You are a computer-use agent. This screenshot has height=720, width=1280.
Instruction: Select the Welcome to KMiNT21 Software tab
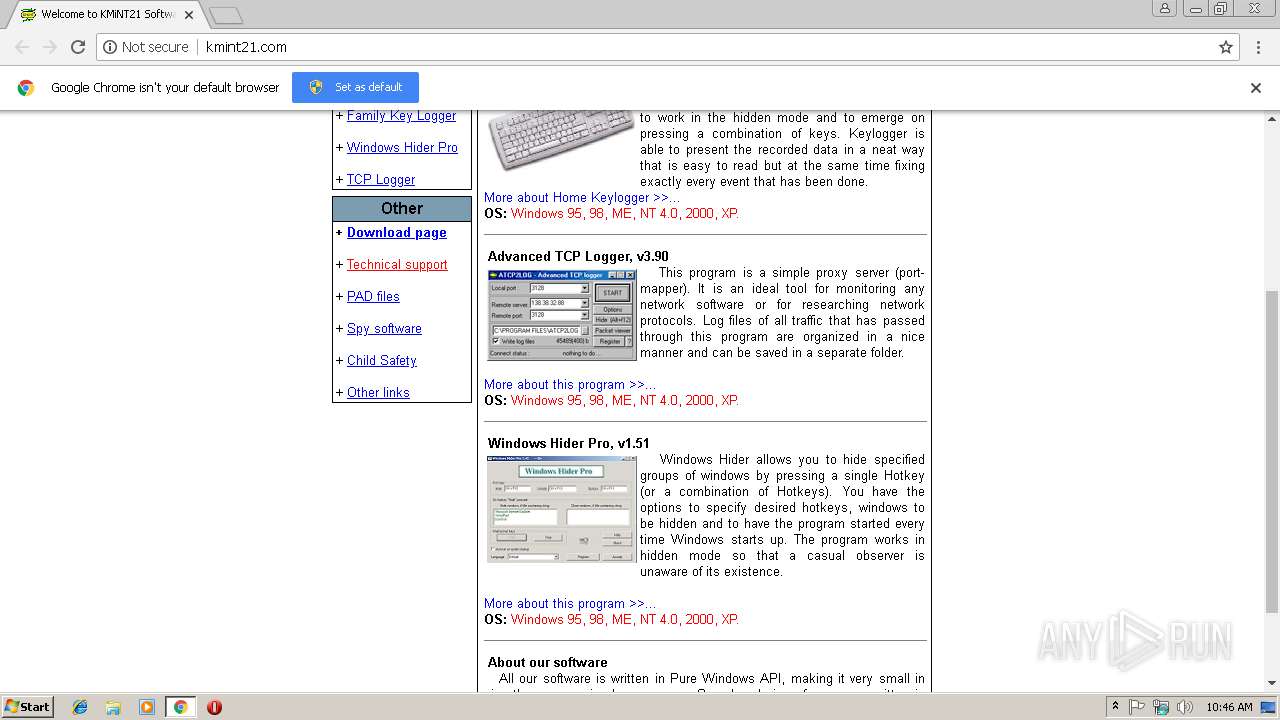(105, 15)
